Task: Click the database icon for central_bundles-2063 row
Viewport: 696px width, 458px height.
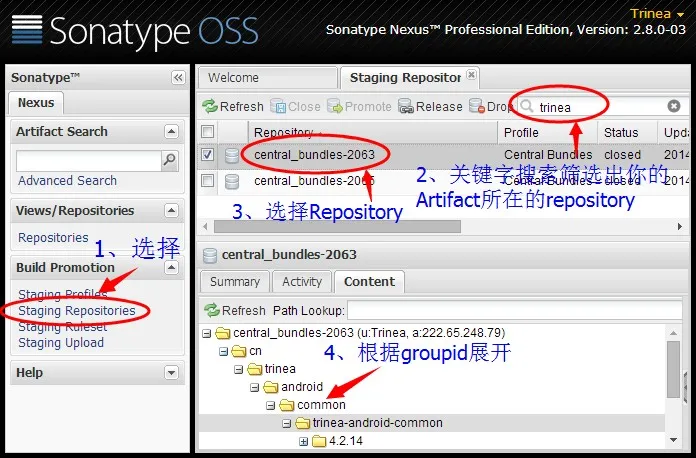Action: (x=232, y=156)
